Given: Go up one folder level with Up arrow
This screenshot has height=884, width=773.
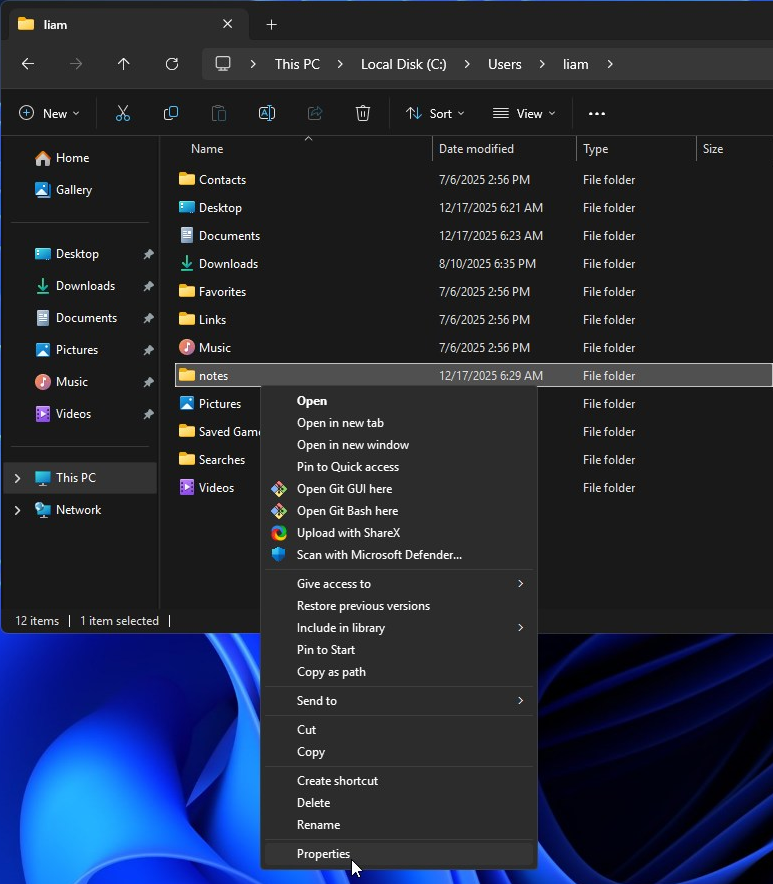Looking at the screenshot, I should point(124,64).
